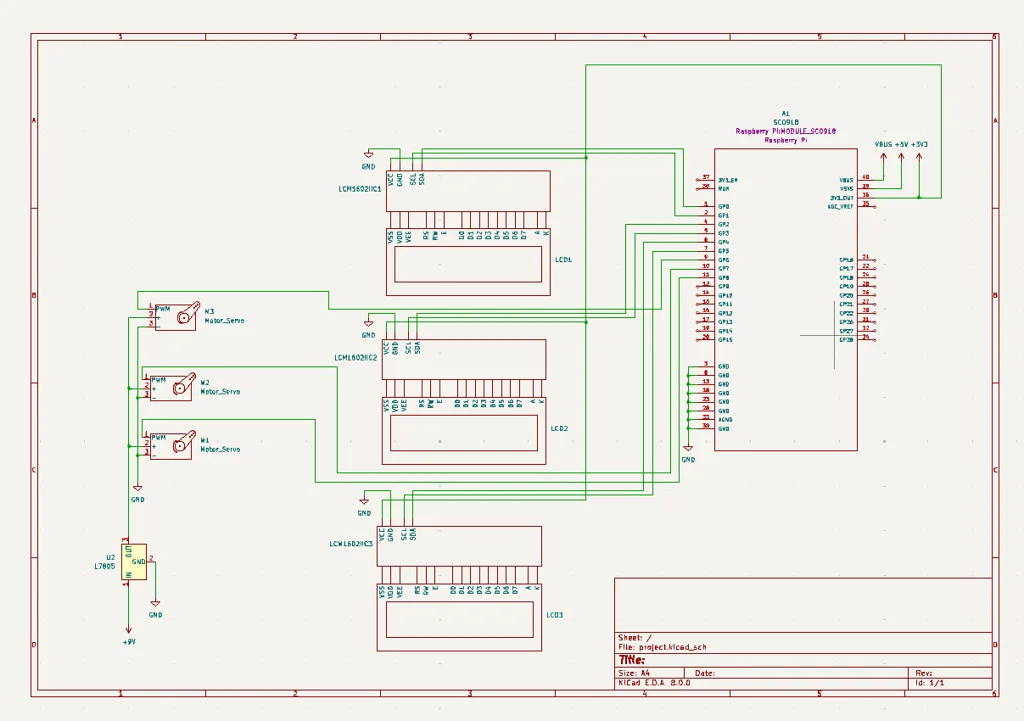Click the VBUS power arrow symbol
This screenshot has height=721, width=1024.
[x=883, y=159]
